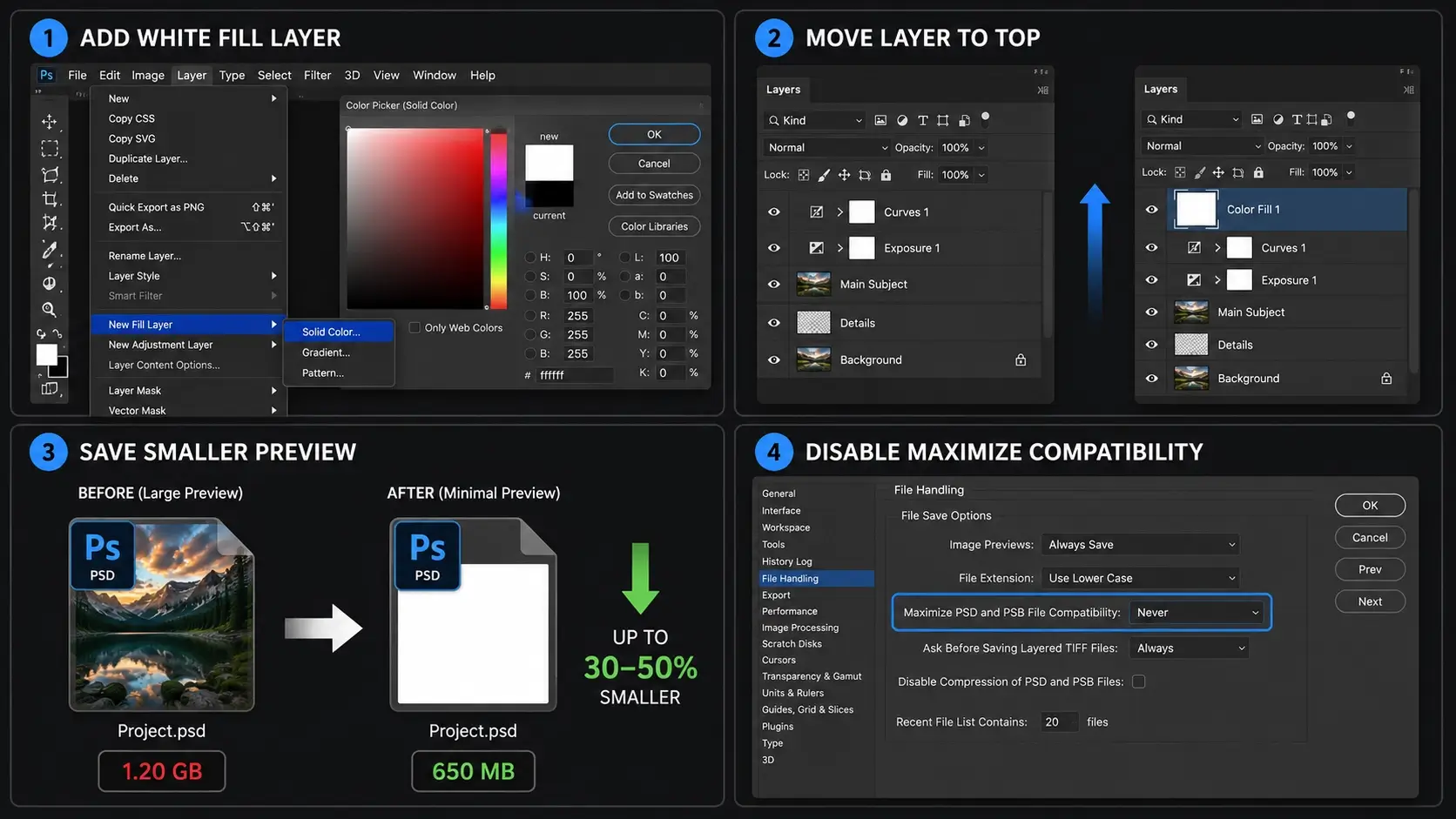The image size is (1456, 819).
Task: Hide Background layer in left Layers panel
Action: (774, 359)
